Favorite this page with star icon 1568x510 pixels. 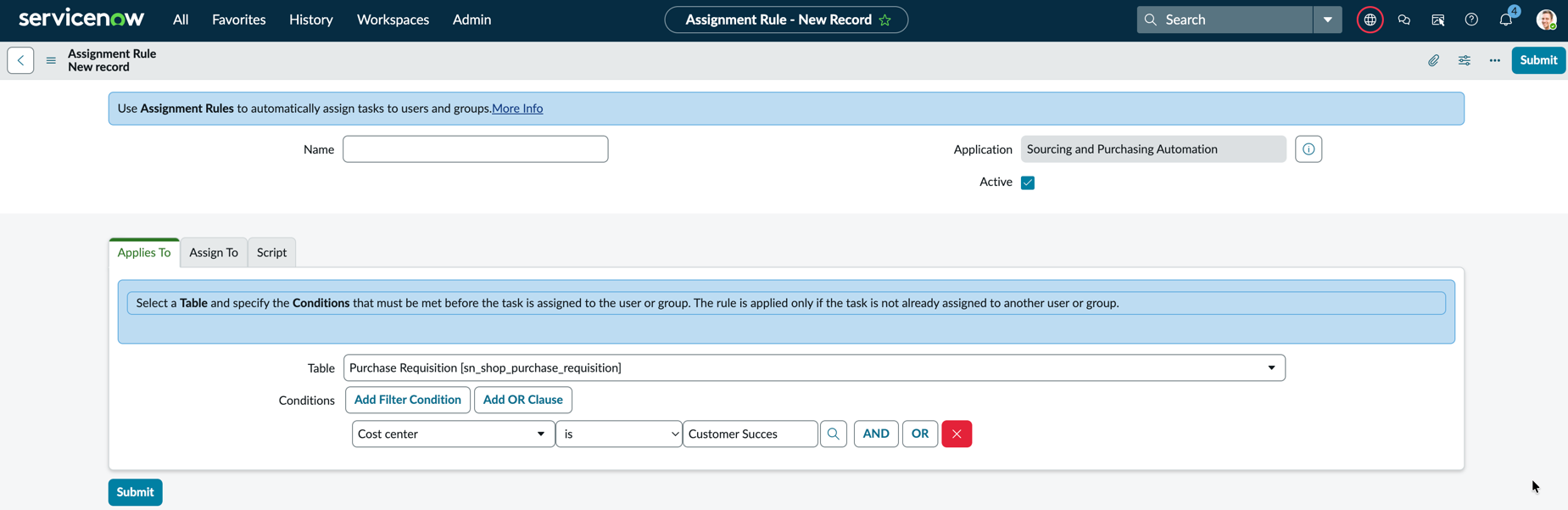[x=885, y=20]
